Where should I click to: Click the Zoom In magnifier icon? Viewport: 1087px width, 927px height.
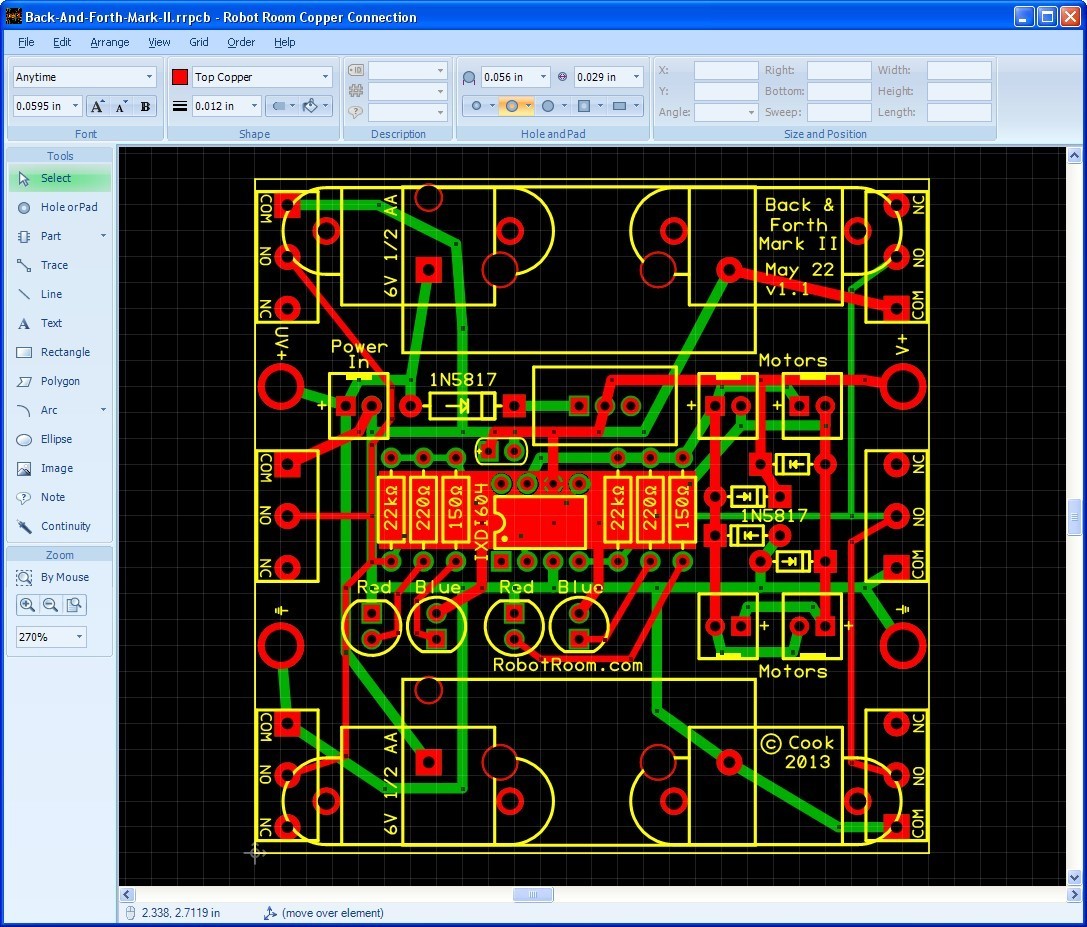pyautogui.click(x=27, y=604)
